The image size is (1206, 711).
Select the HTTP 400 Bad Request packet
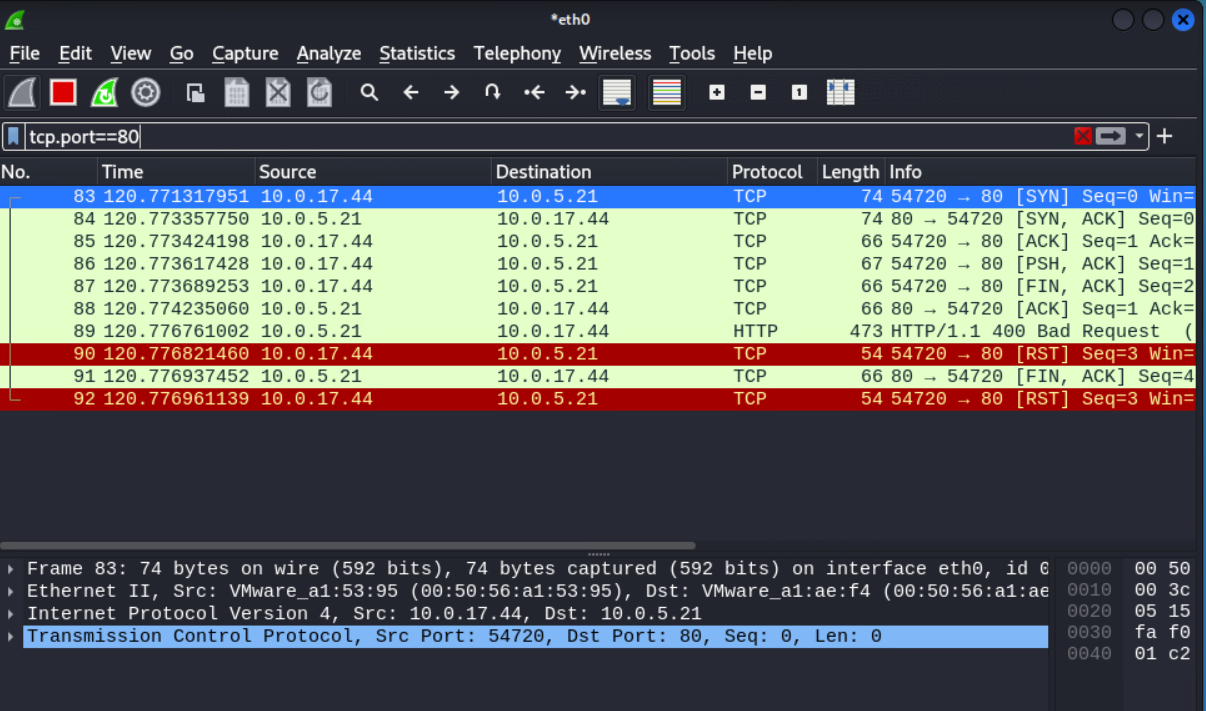click(600, 331)
